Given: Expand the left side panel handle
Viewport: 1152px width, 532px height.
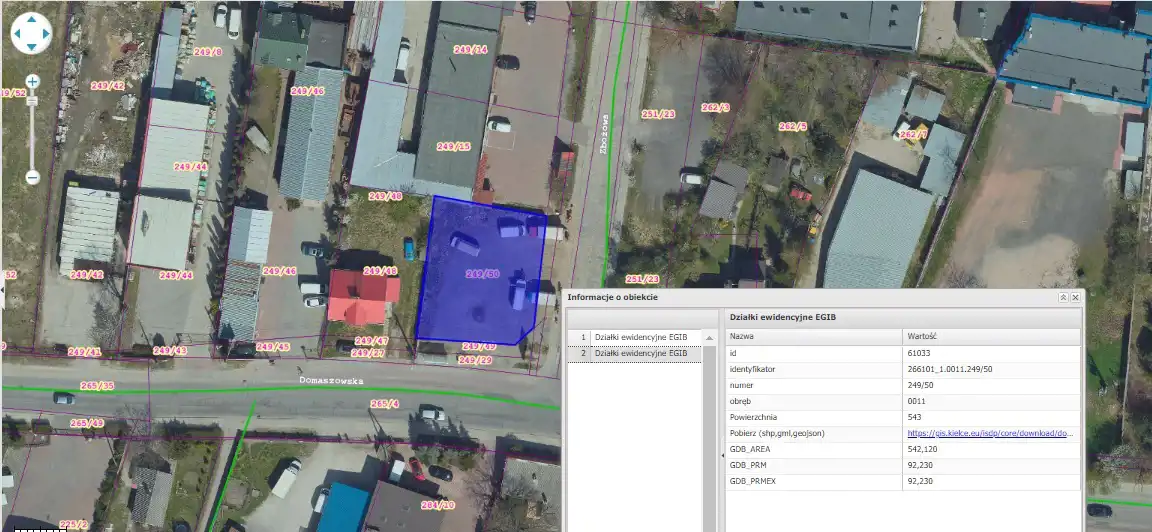Looking at the screenshot, I should [x=3, y=290].
